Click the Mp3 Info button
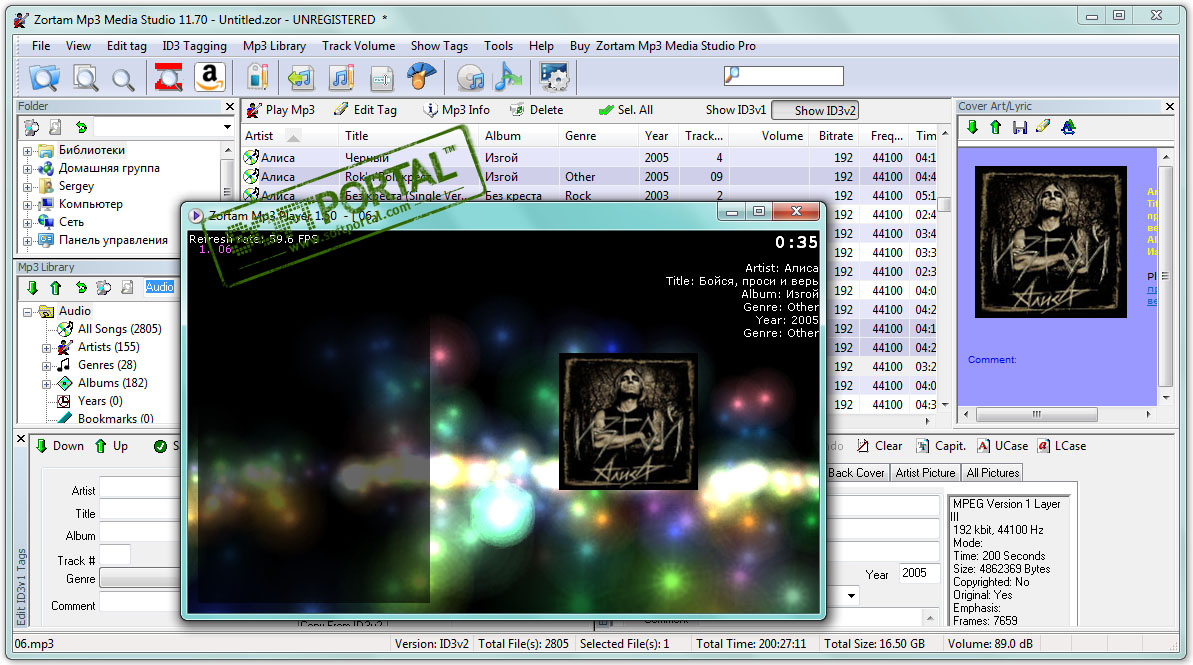Image resolution: width=1193 pixels, height=665 pixels. (x=457, y=110)
